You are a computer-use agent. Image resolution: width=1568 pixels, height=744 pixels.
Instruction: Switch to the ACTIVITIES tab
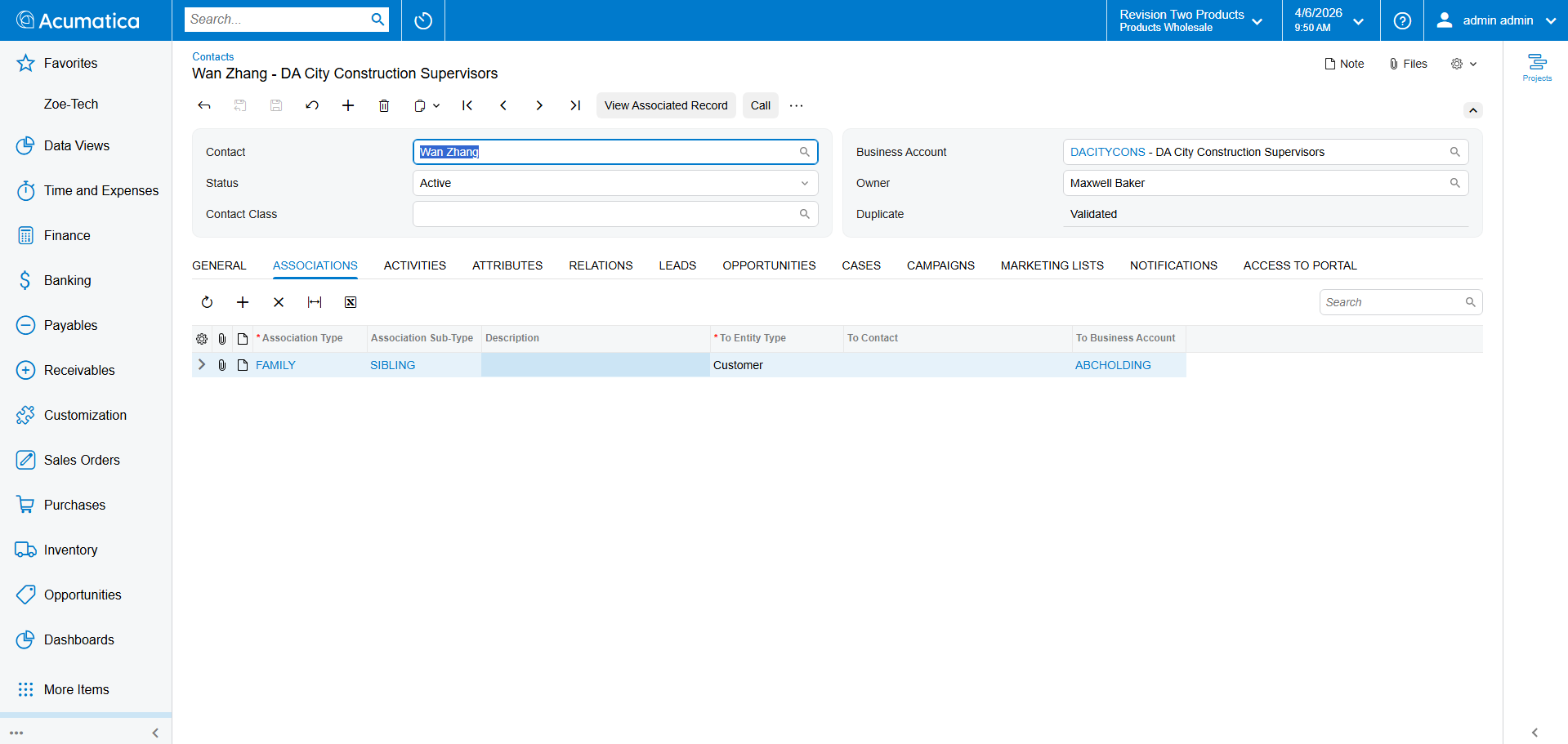415,265
